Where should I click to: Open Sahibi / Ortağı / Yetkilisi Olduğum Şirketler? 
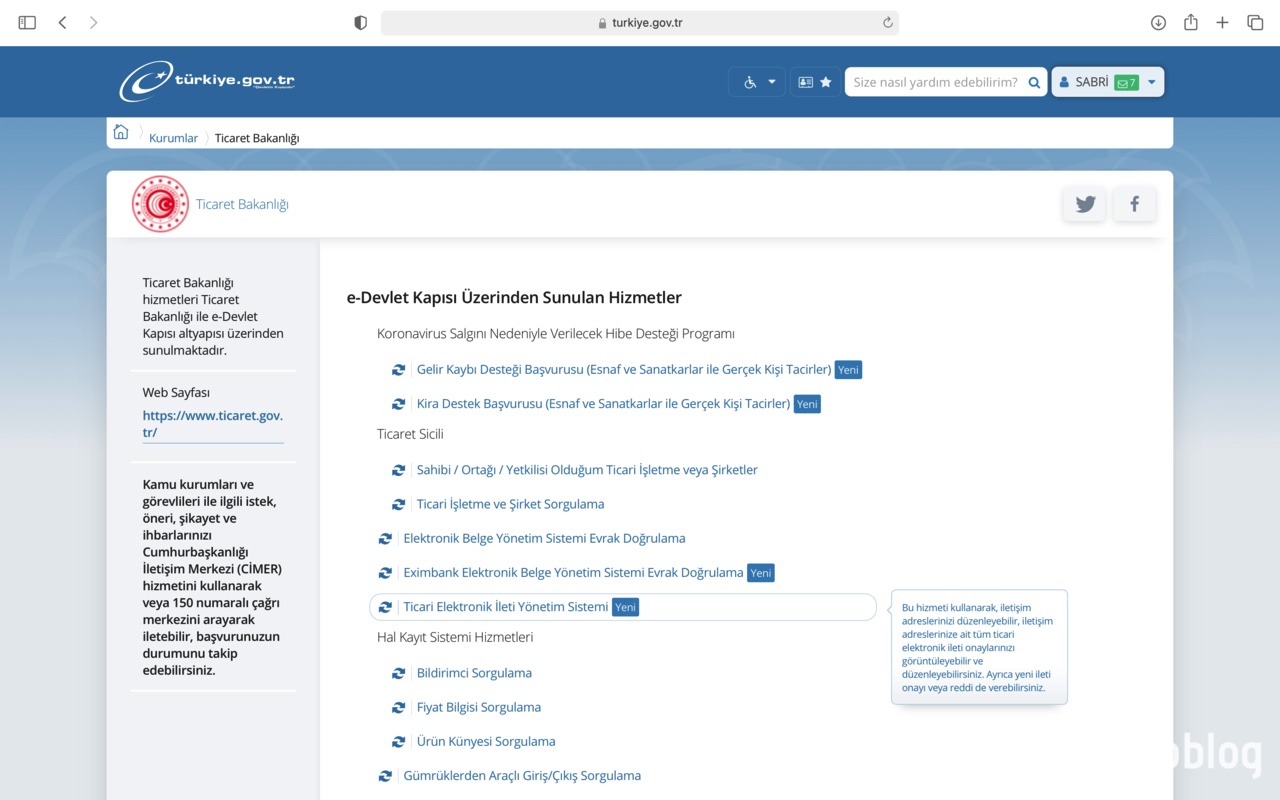(x=587, y=470)
